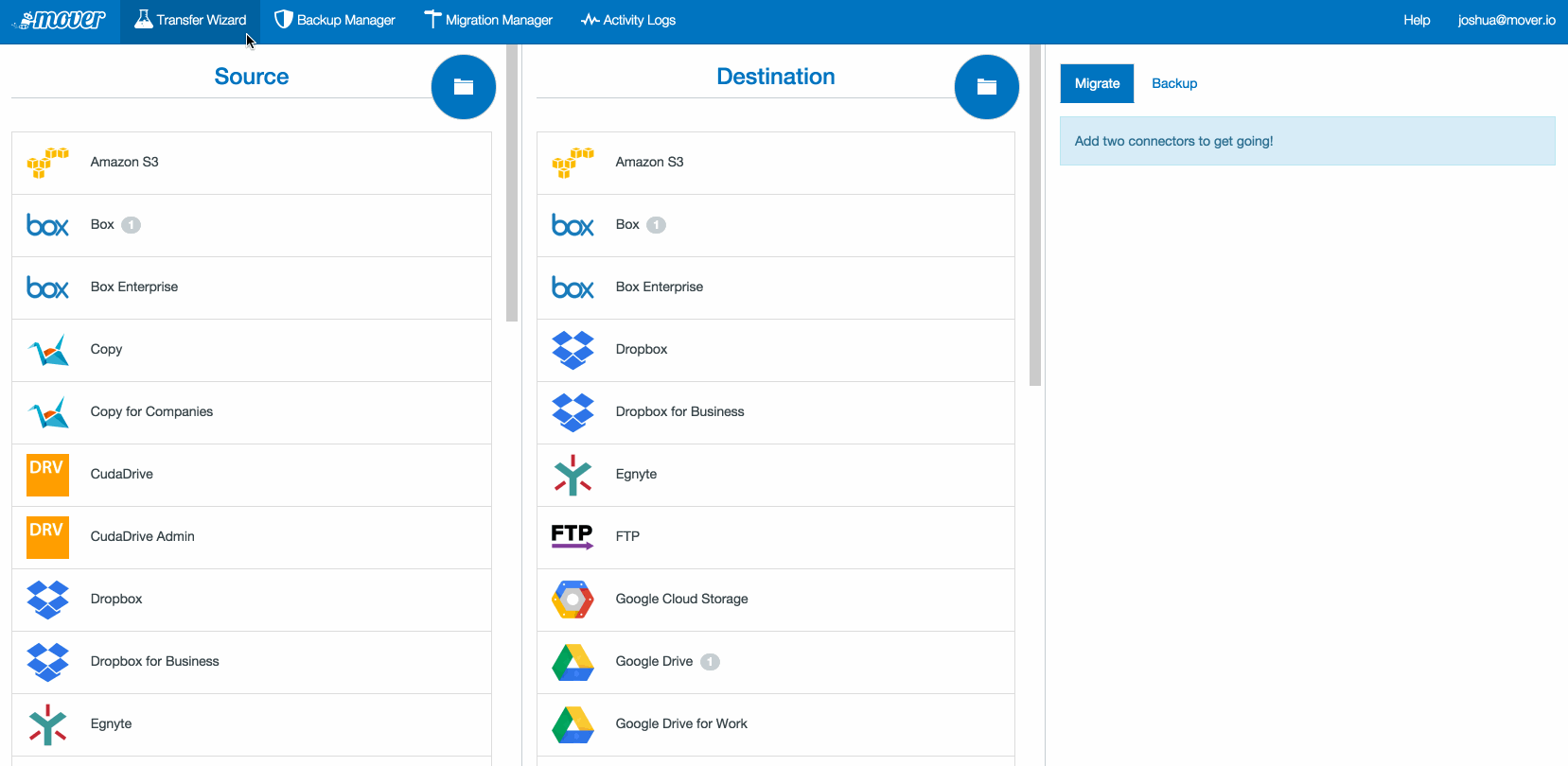
Task: Click the Box Enterprise logo in Source
Action: 47,287
